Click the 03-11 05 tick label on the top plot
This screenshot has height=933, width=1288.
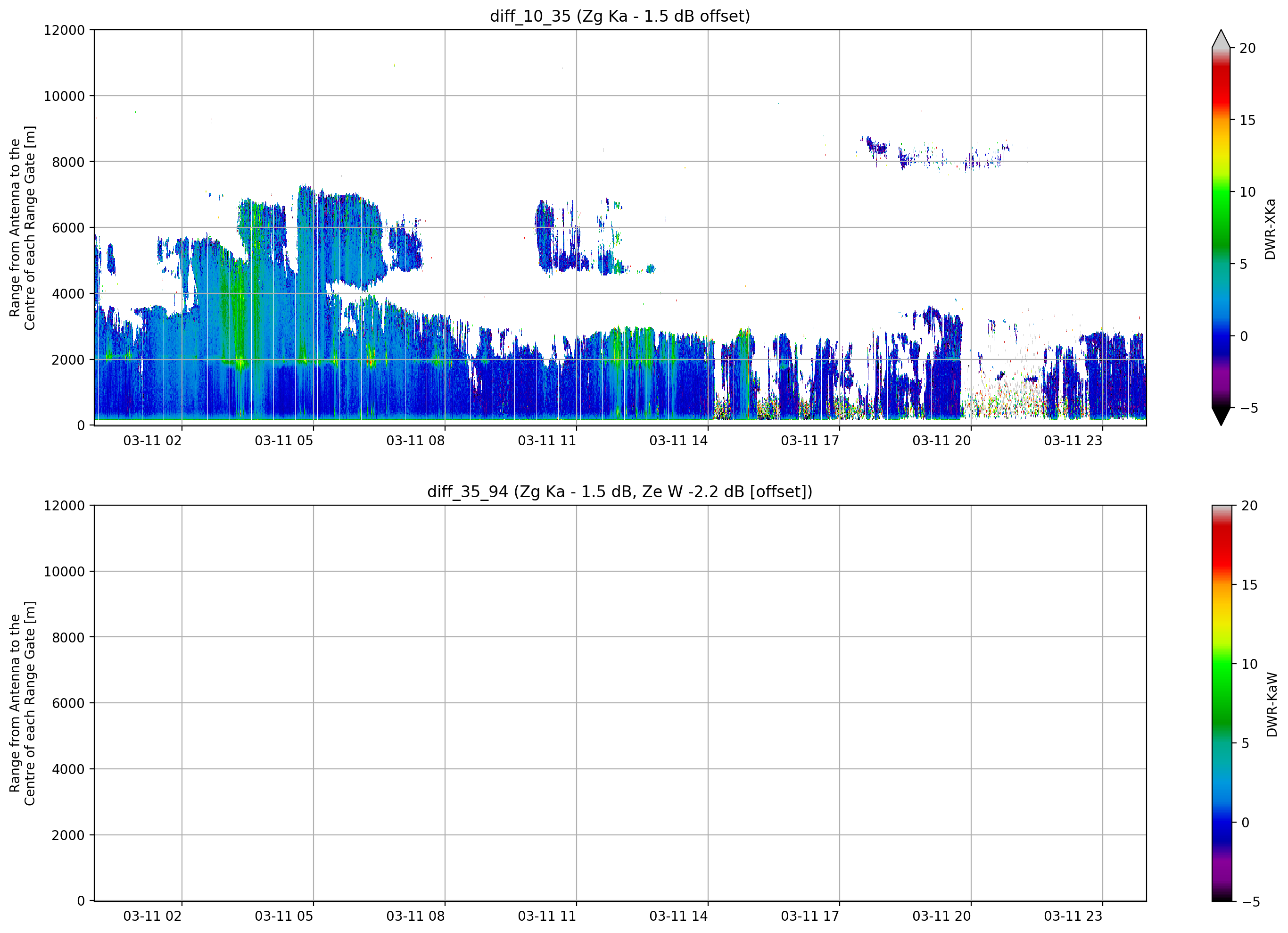tap(284, 441)
